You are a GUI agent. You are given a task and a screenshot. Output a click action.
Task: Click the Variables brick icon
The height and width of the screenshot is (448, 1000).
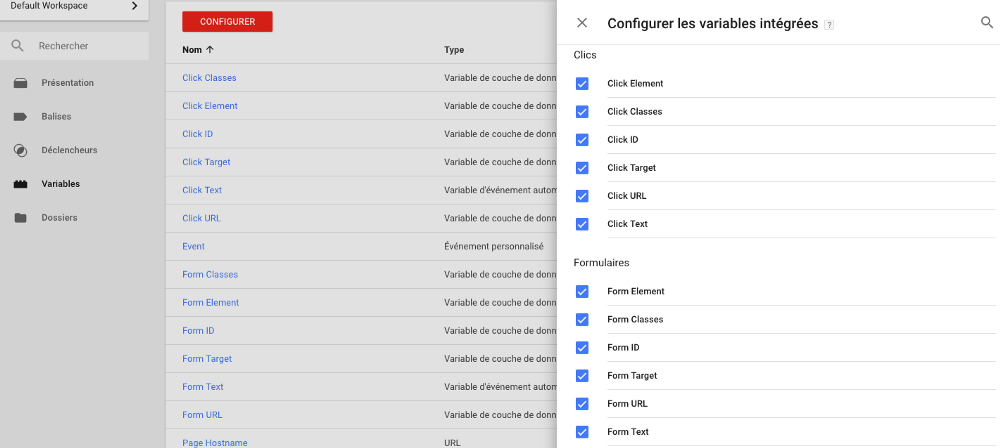click(x=20, y=184)
